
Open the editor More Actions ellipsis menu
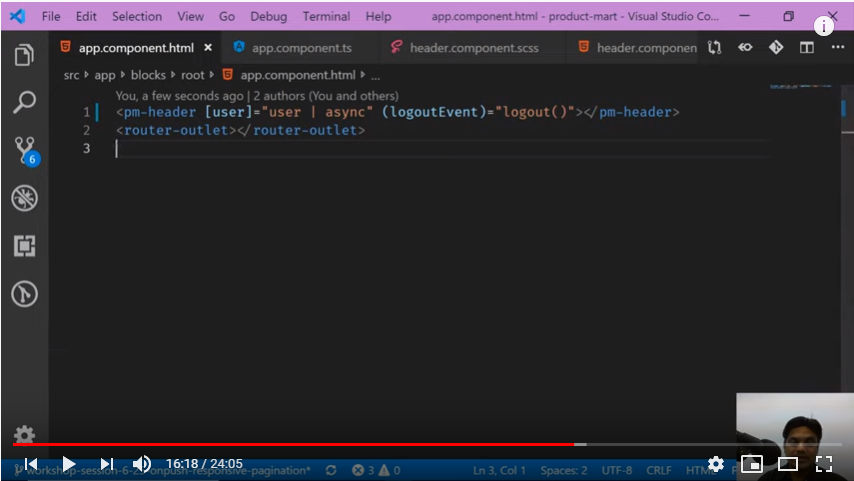coord(837,47)
